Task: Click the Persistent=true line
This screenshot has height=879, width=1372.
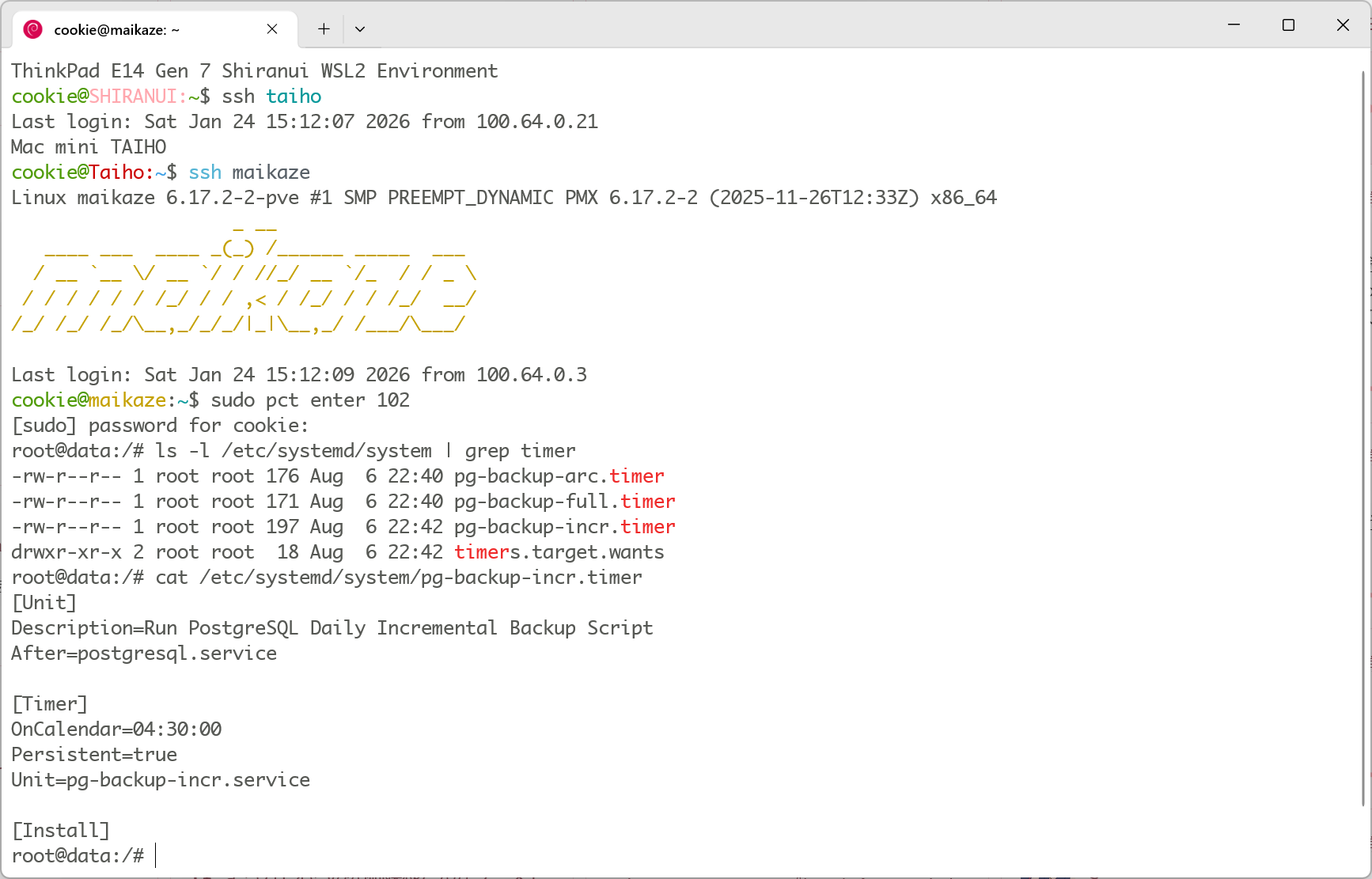Action: pos(94,755)
